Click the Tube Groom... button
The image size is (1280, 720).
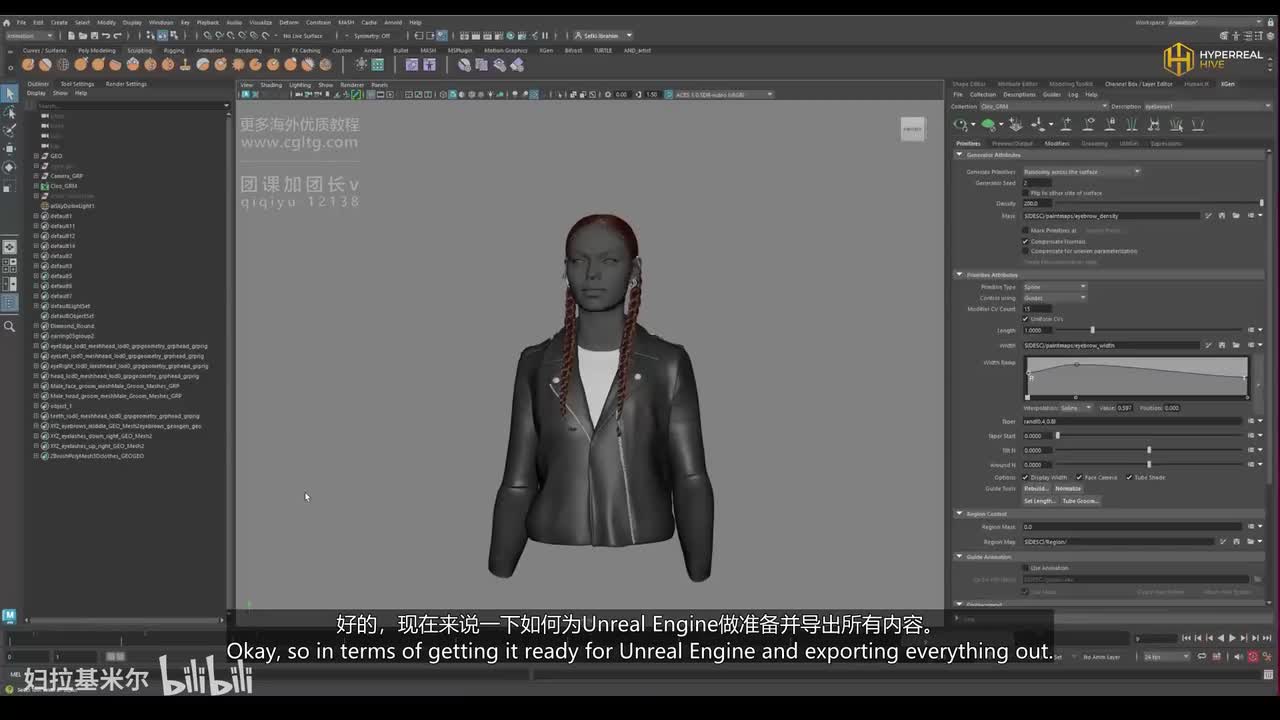pyautogui.click(x=1080, y=501)
